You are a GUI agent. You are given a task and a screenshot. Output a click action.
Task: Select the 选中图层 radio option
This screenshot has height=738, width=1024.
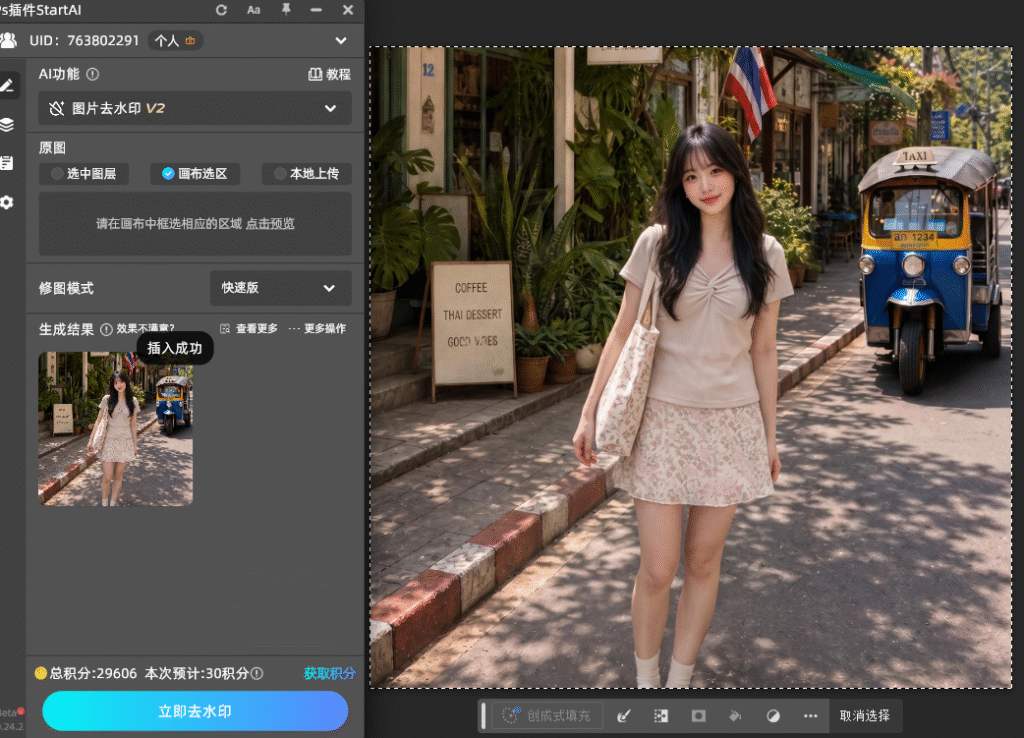coord(84,174)
